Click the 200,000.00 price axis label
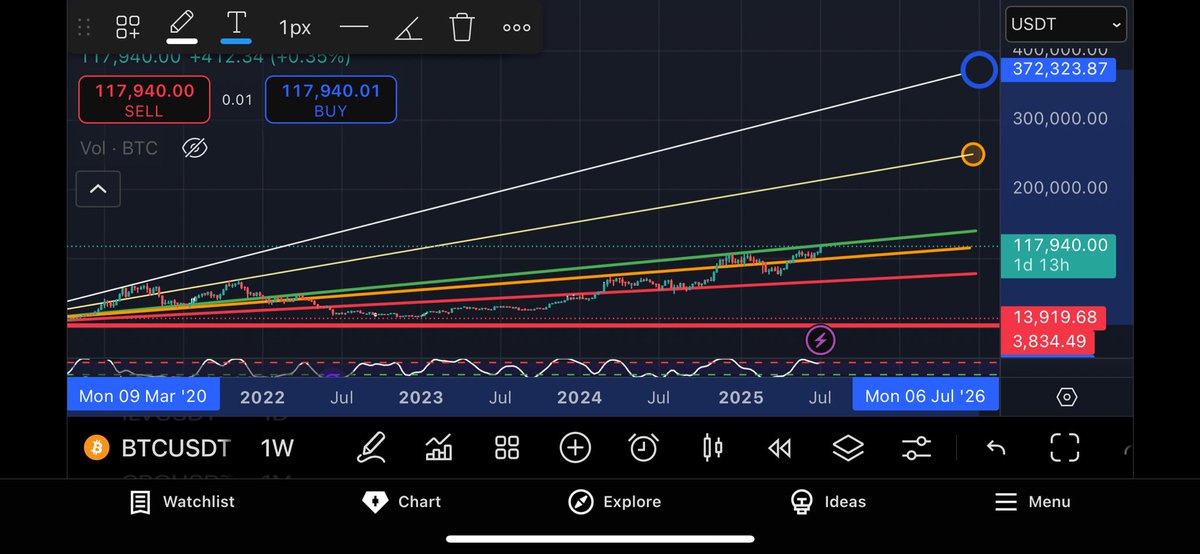 [1060, 187]
